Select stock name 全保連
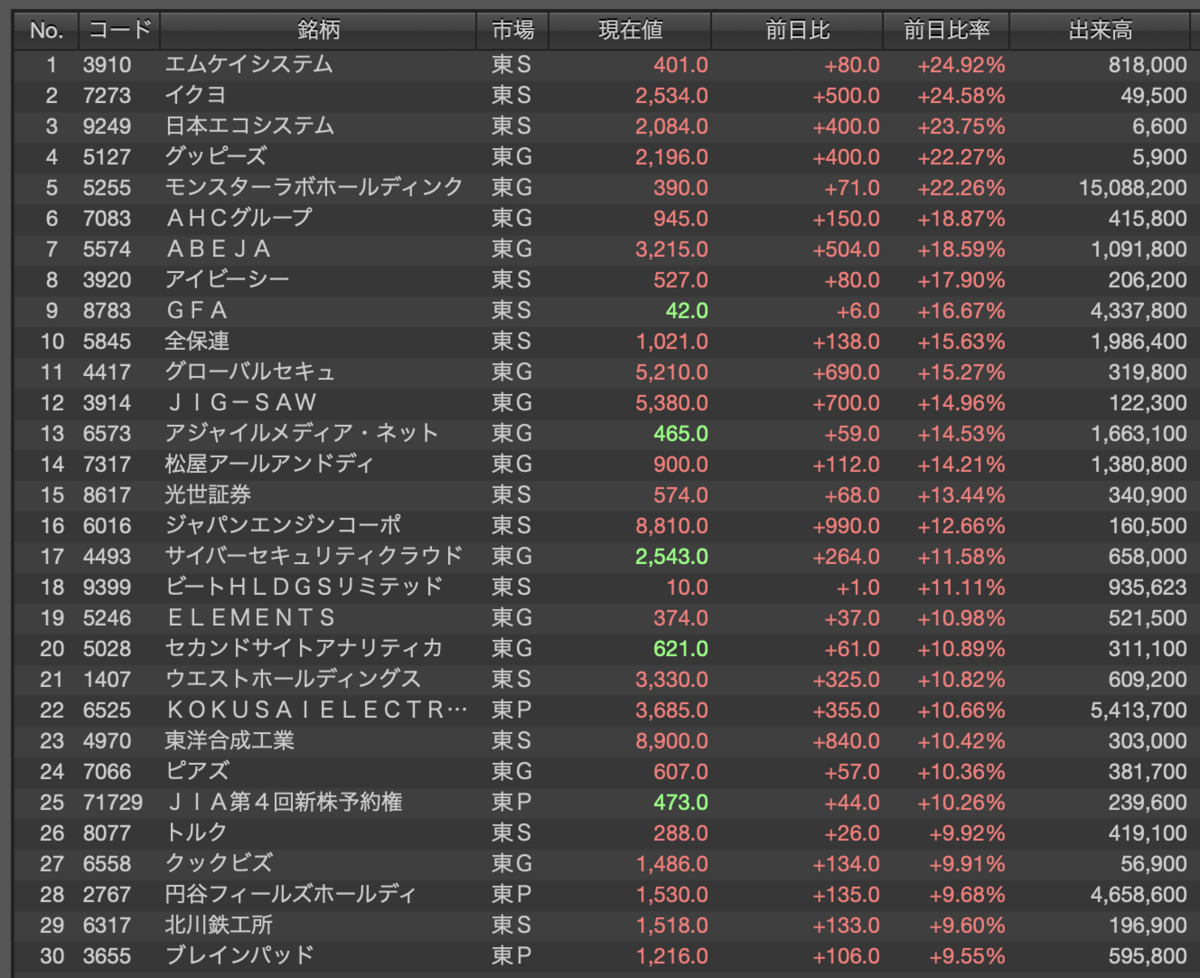Viewport: 1200px width, 978px height. click(x=197, y=341)
